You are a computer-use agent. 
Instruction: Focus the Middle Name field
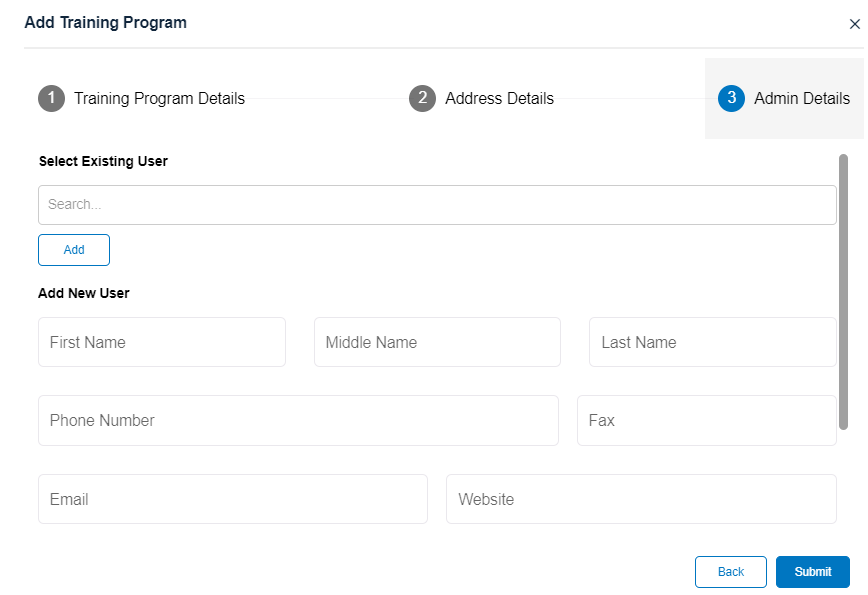pyautogui.click(x=437, y=342)
